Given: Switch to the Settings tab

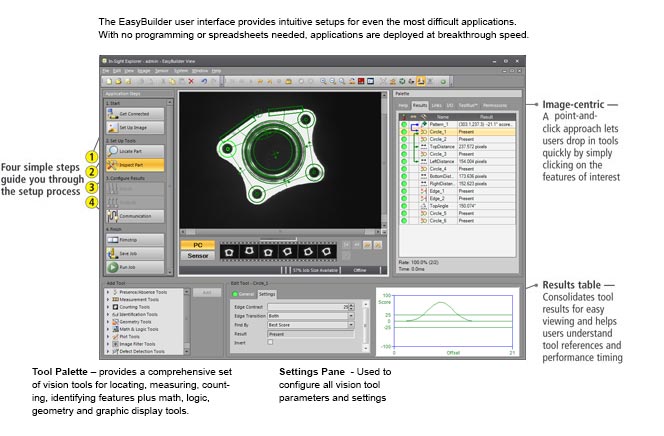Looking at the screenshot, I should click(267, 293).
